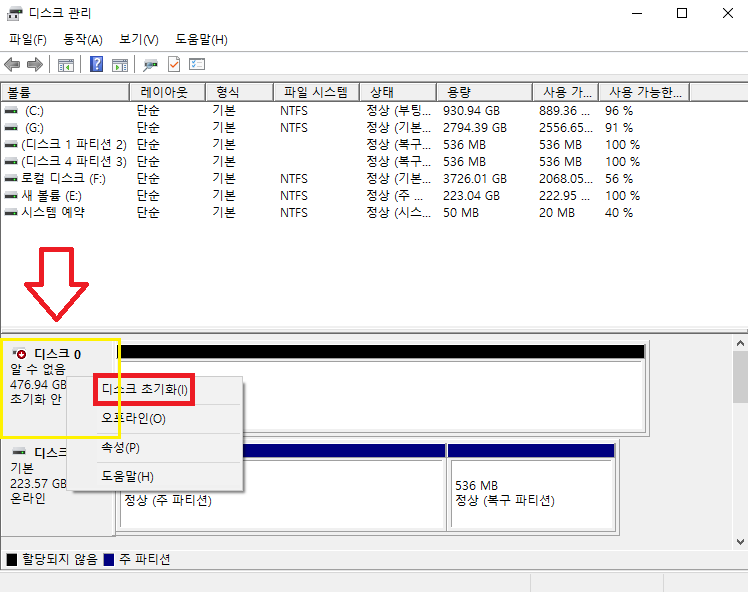Toggle the action pane toolbar icon

120,65
